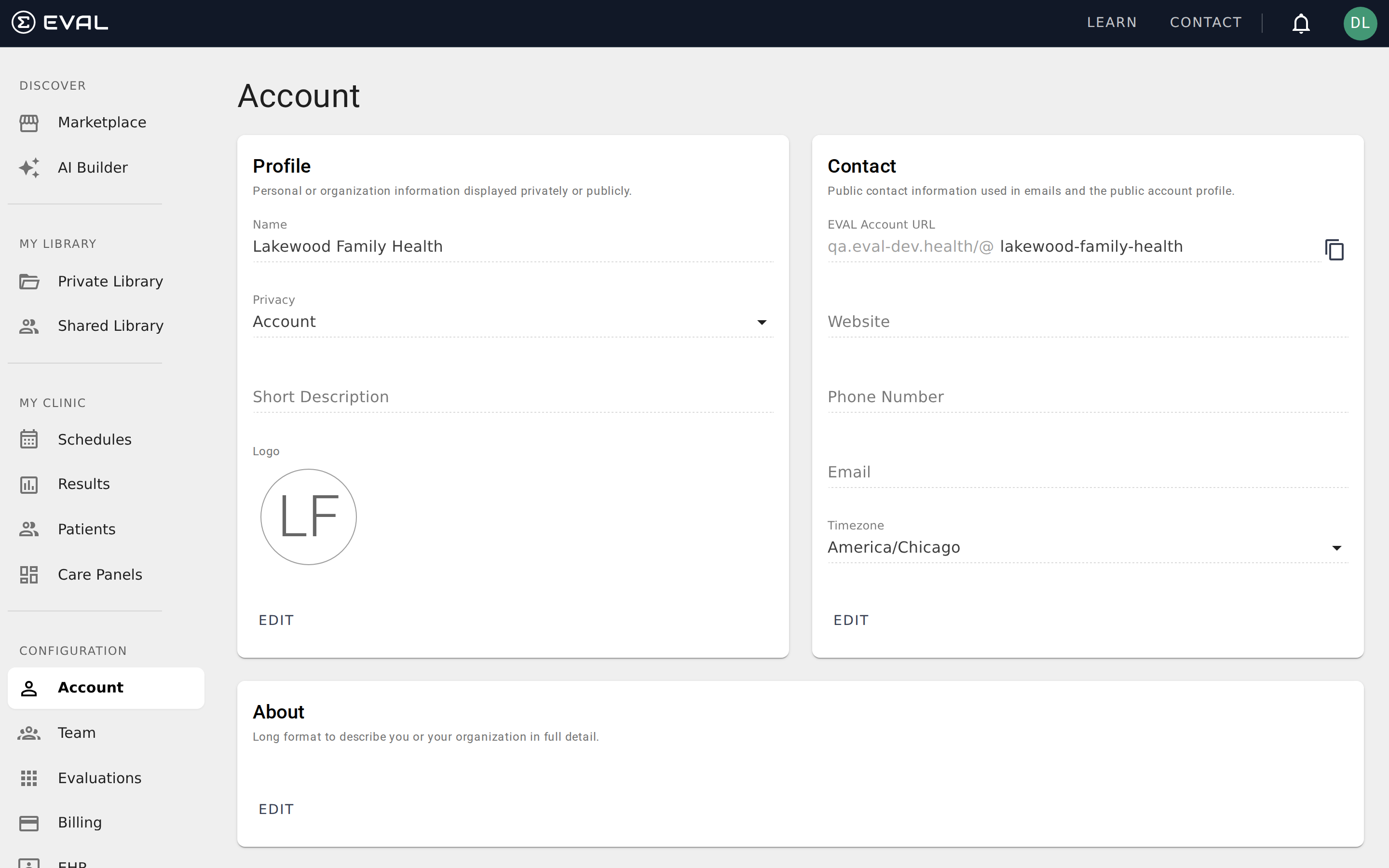1389x868 pixels.
Task: Click EDIT in the Contact card
Action: (x=851, y=620)
